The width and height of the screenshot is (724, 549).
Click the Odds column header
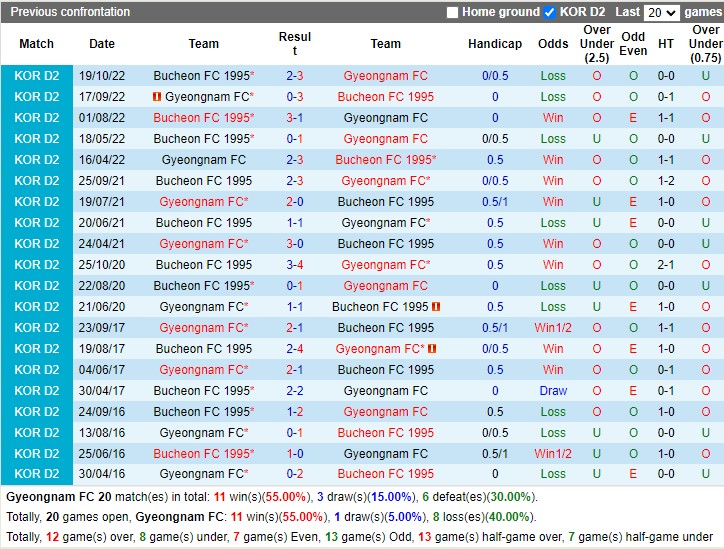coord(553,44)
